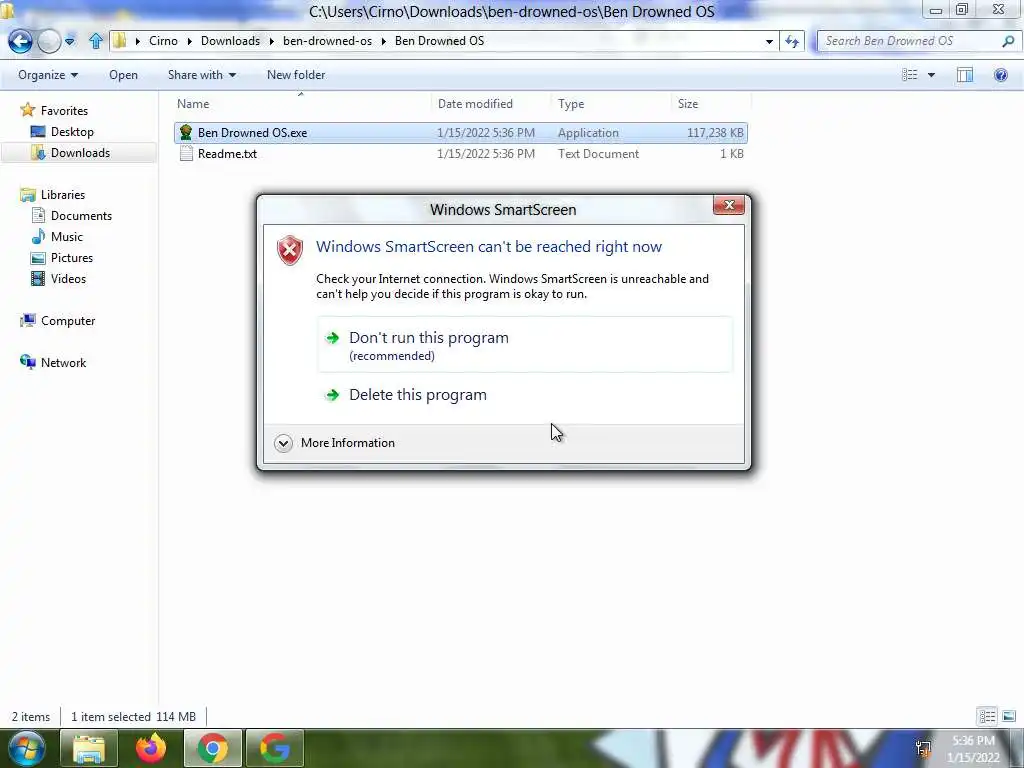
Task: Click the Back navigation arrow in Explorer
Action: tap(20, 41)
